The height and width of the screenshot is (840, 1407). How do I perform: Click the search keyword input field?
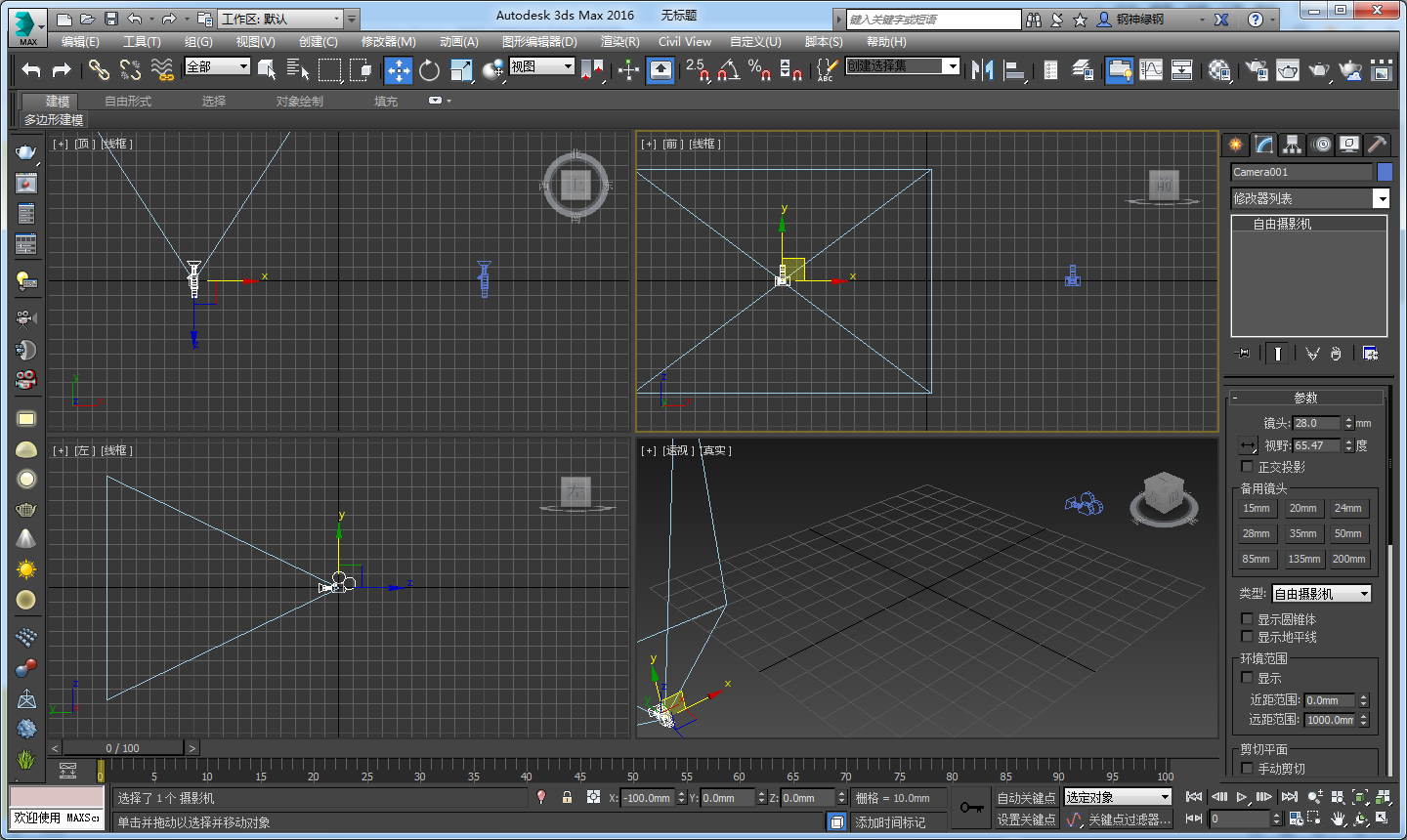933,20
